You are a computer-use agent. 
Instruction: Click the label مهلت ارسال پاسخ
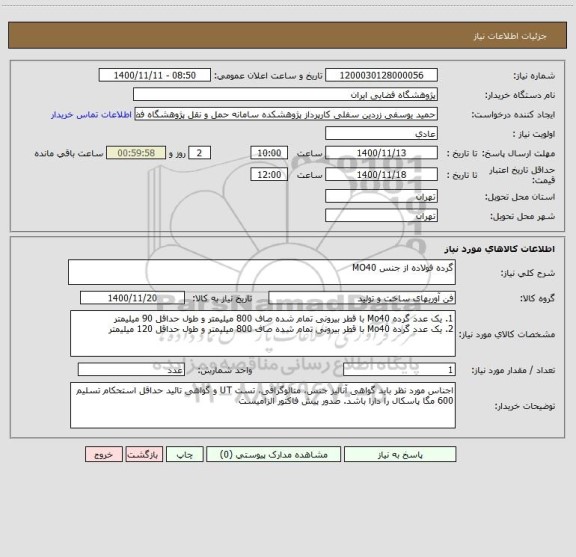518,154
